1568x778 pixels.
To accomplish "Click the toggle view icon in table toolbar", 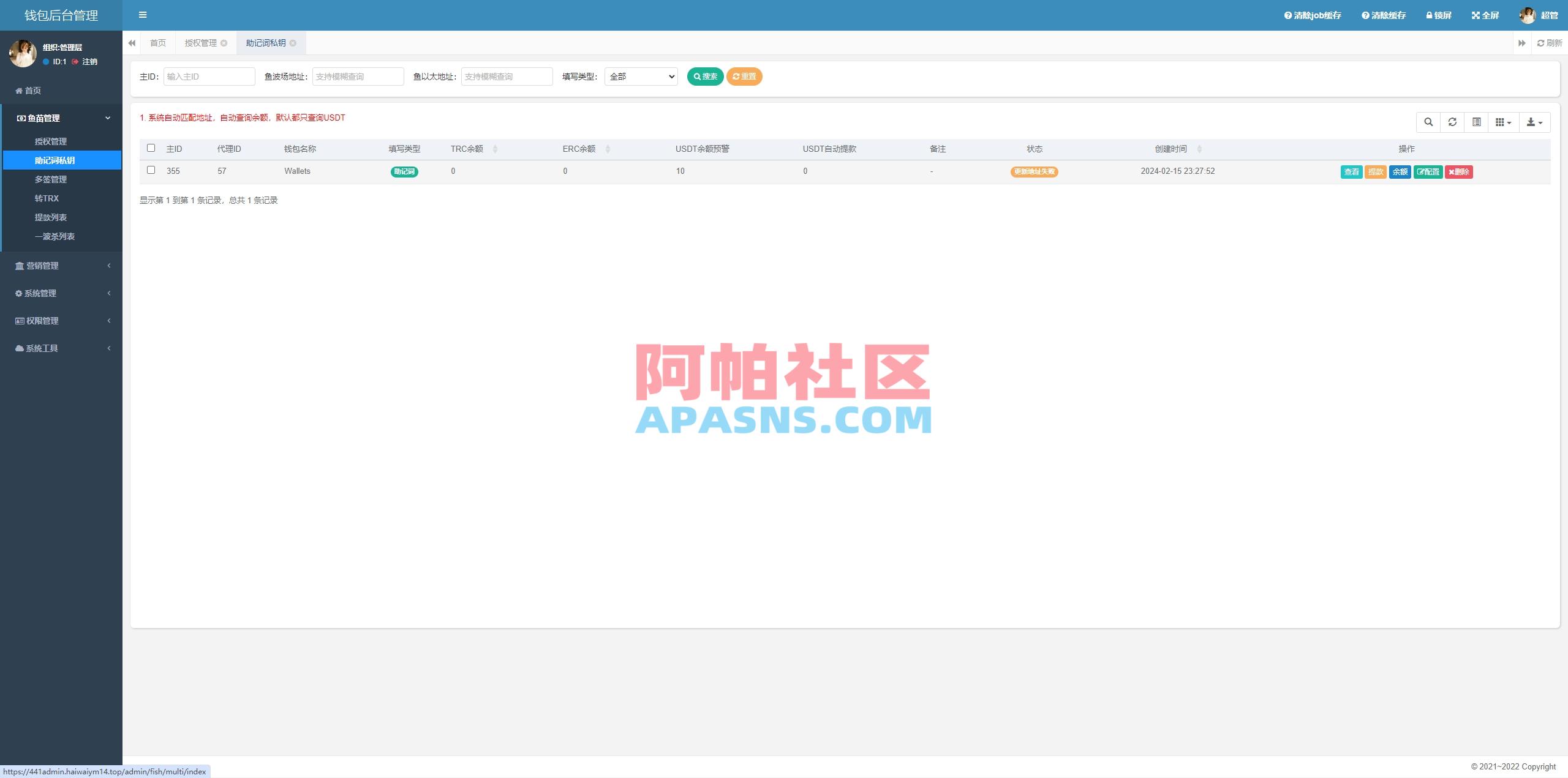I will click(1476, 122).
